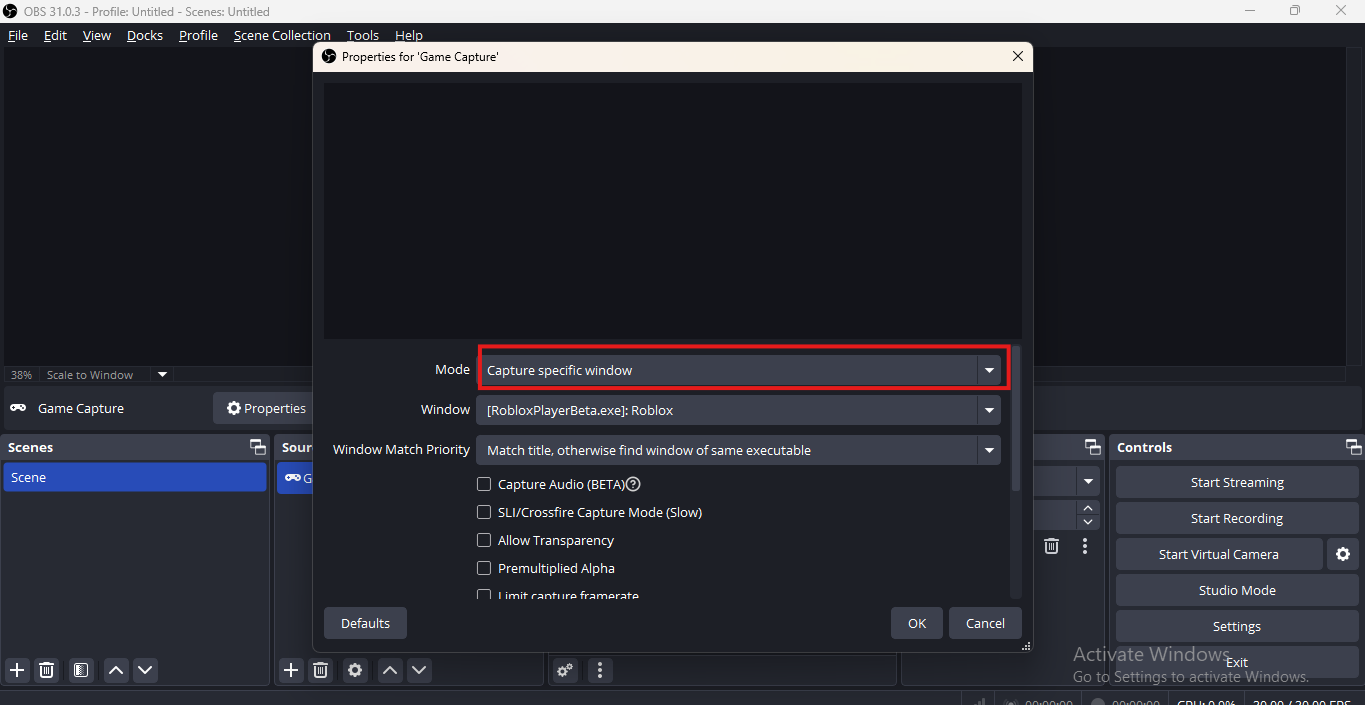
Task: Toggle Premultiplied Alpha checkbox
Action: click(x=484, y=568)
